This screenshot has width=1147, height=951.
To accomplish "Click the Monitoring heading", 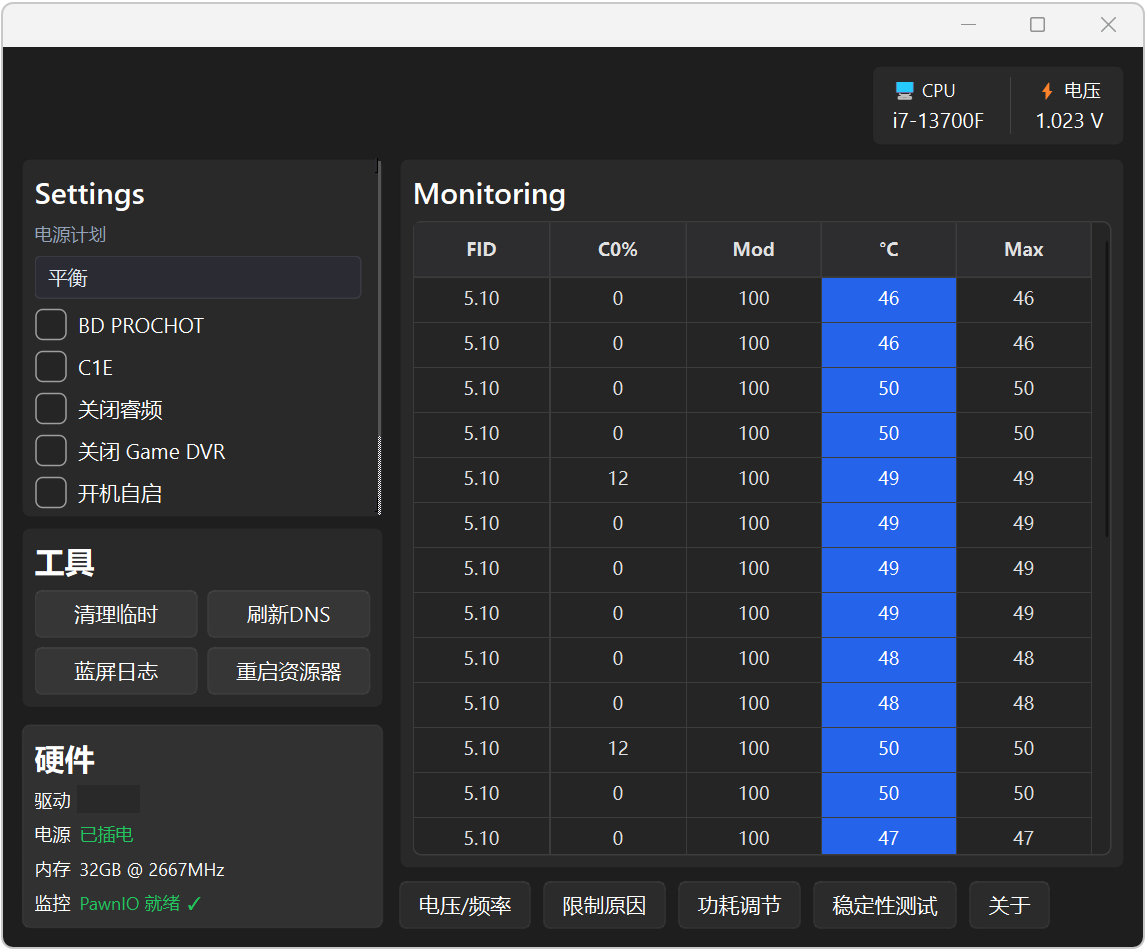I will pos(489,195).
